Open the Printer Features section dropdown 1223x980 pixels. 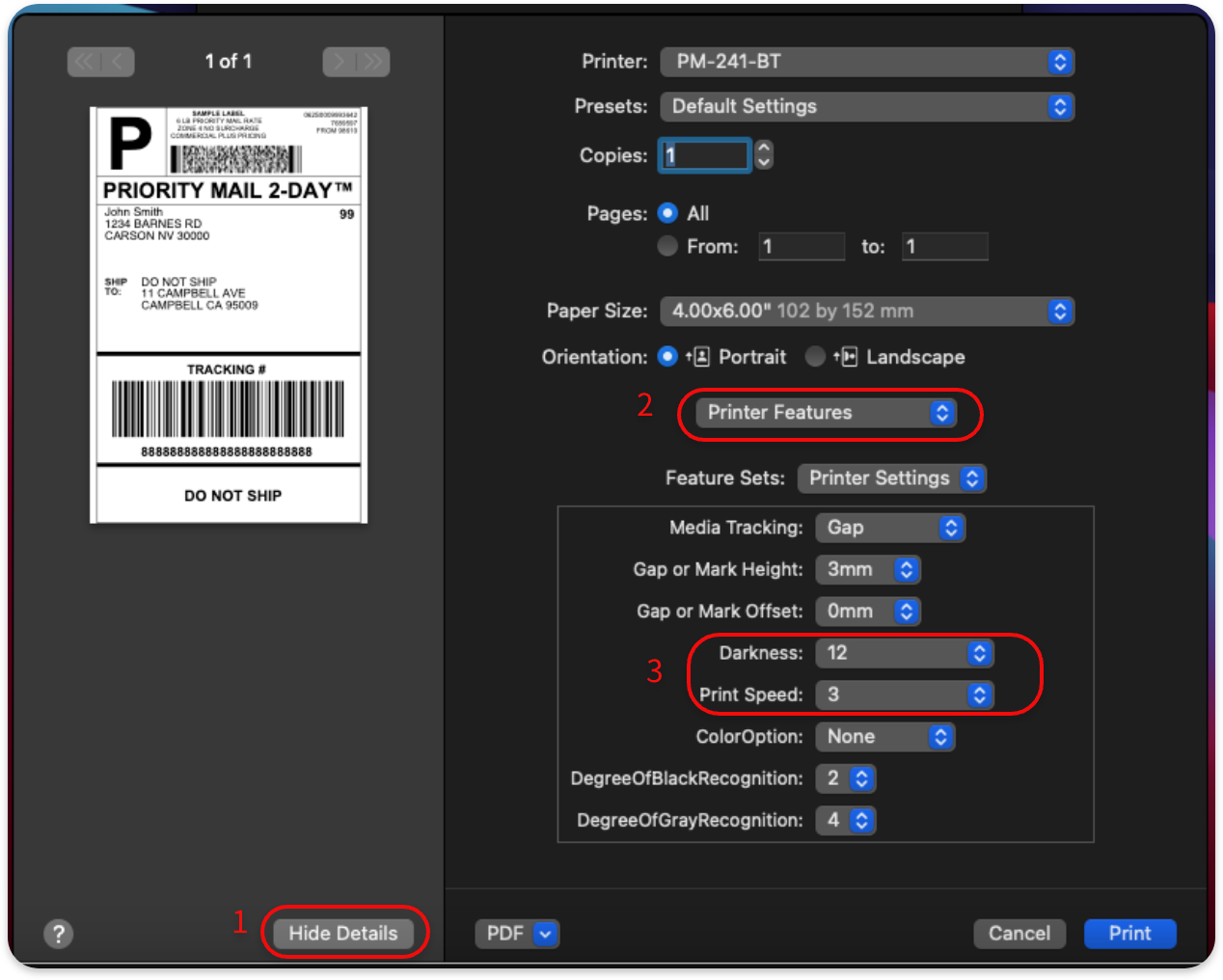pos(827,413)
